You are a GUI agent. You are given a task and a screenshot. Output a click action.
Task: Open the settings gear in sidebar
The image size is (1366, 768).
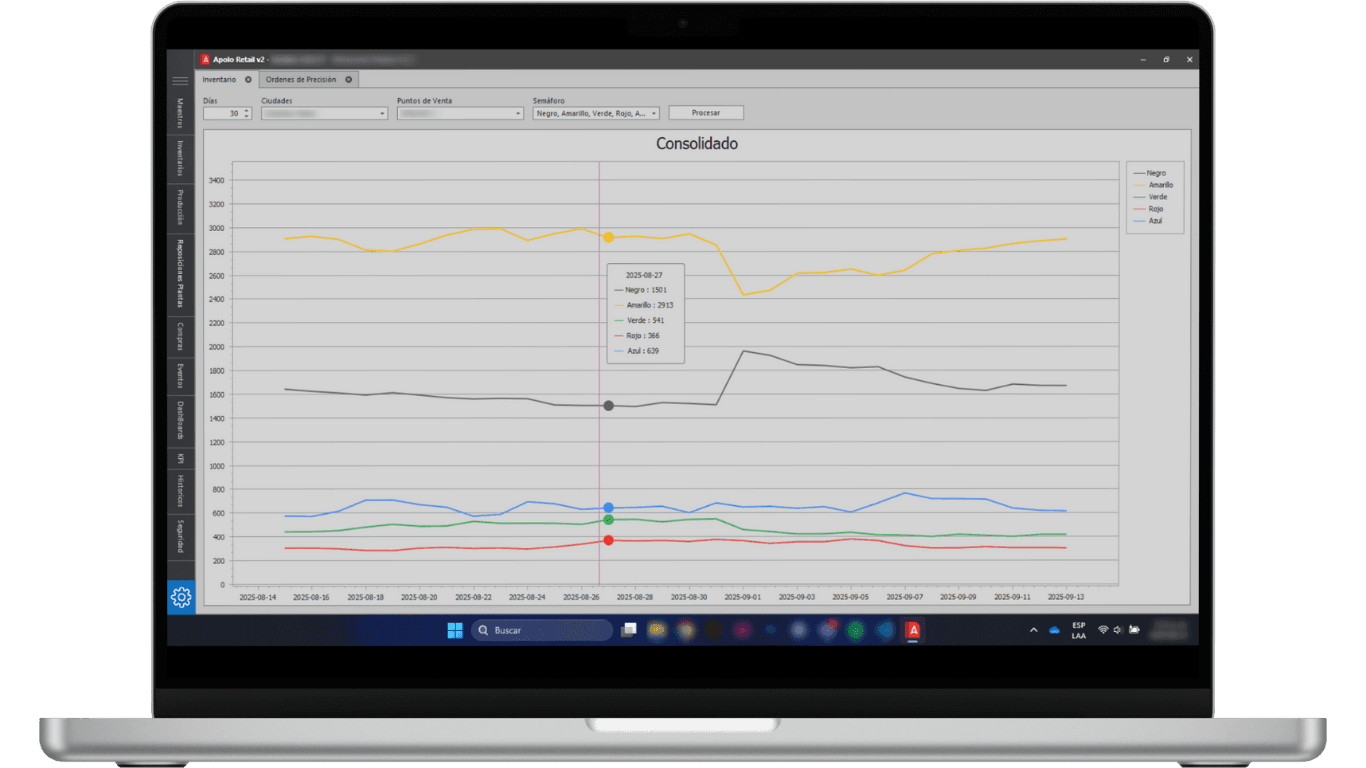tap(181, 597)
